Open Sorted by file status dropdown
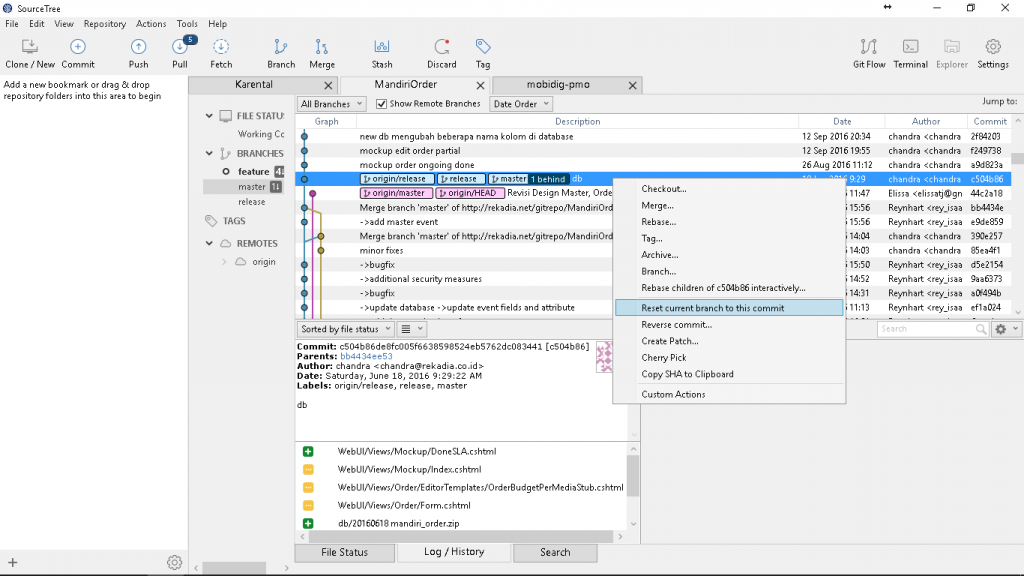 tap(345, 329)
